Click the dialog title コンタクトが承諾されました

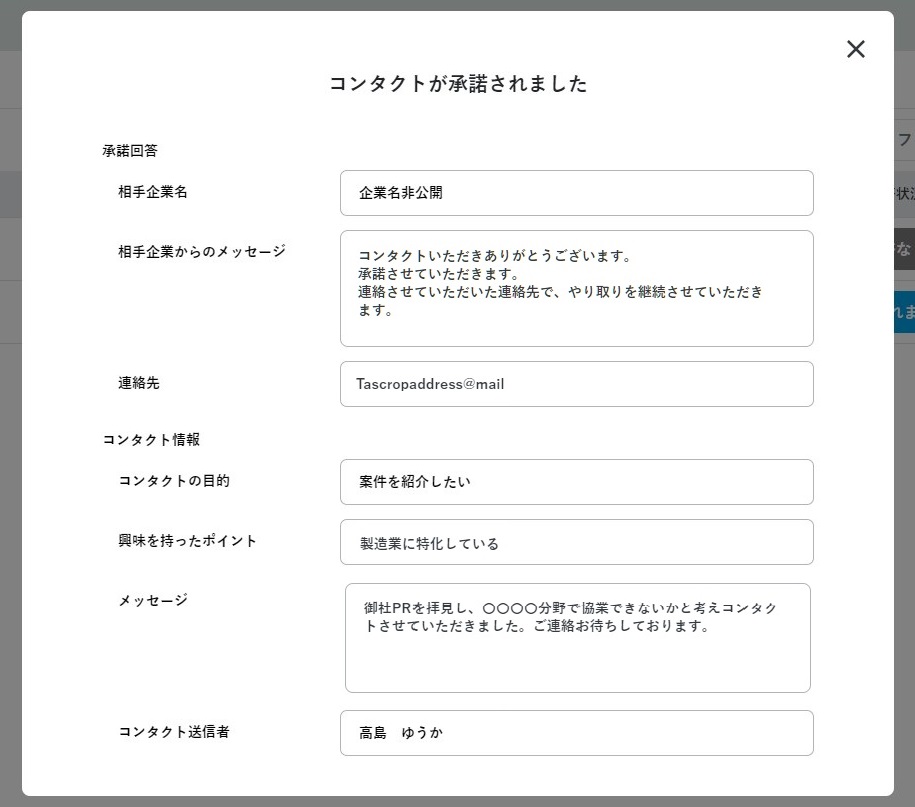coord(458,83)
